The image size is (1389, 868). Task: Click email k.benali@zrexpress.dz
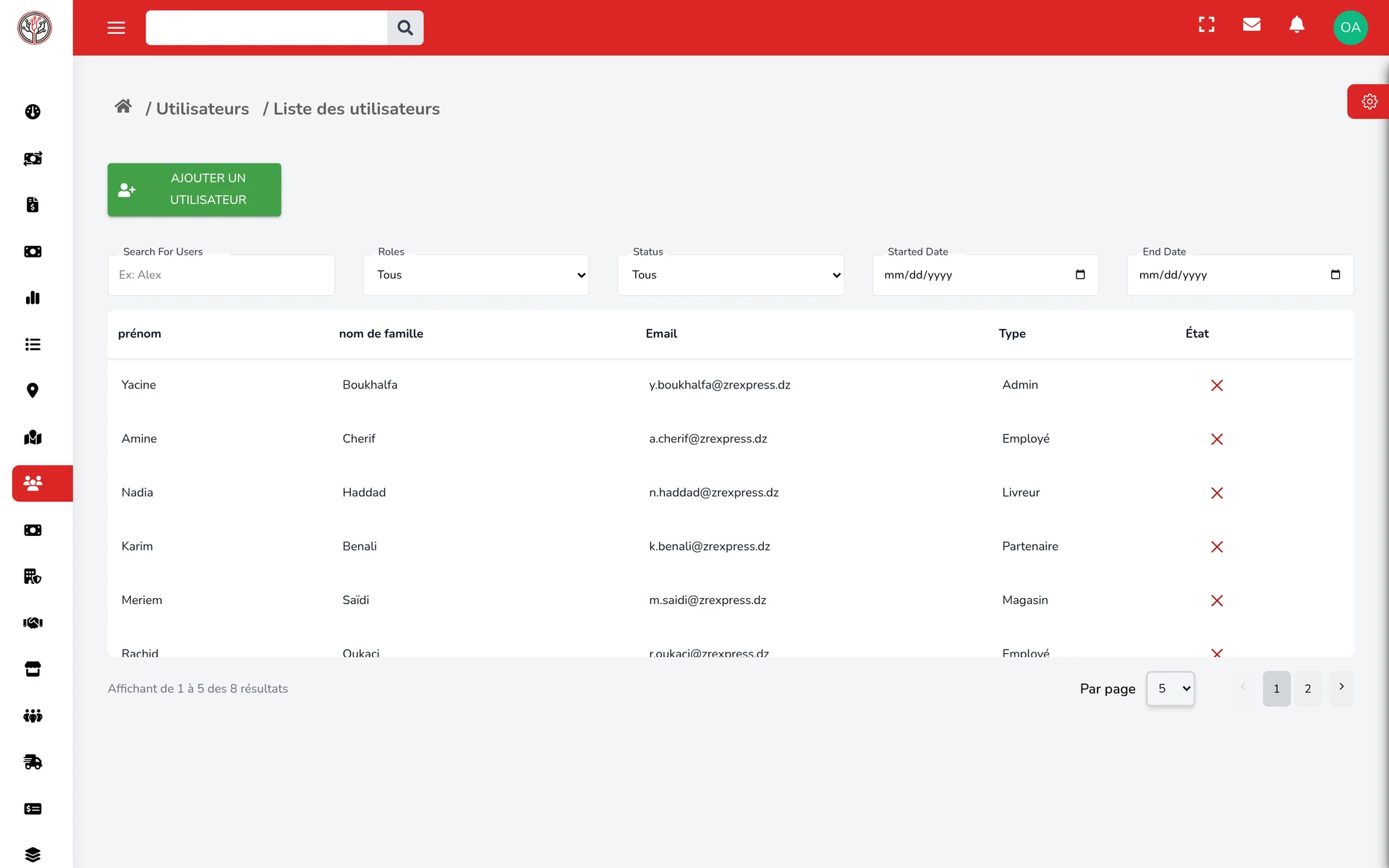(x=710, y=546)
